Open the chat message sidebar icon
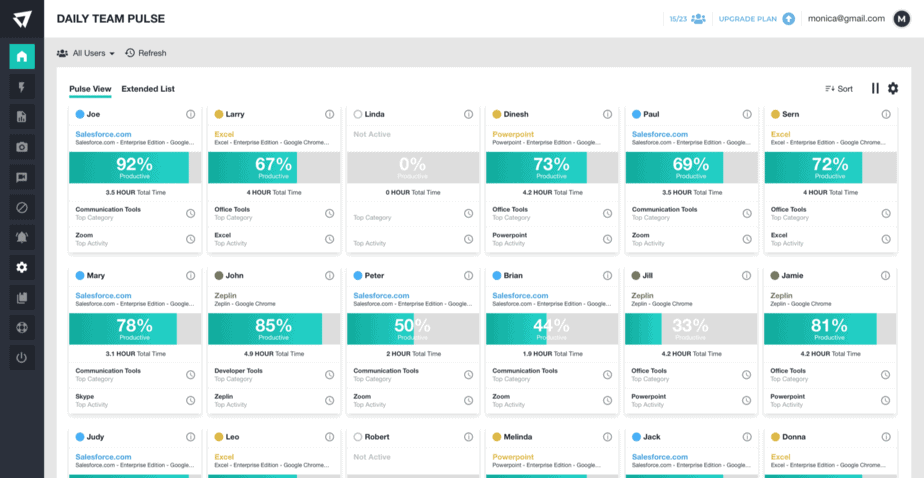This screenshot has width=924, height=478. [x=22, y=177]
